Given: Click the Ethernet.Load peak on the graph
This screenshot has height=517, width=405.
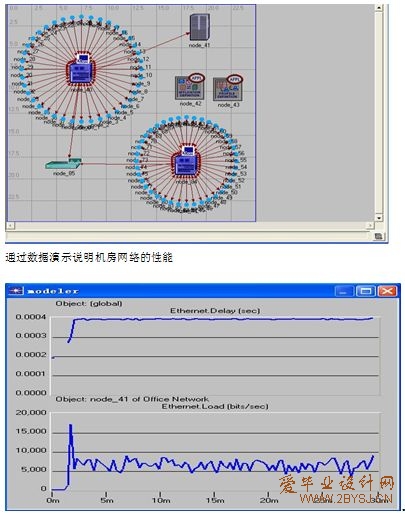Looking at the screenshot, I should (x=70, y=426).
